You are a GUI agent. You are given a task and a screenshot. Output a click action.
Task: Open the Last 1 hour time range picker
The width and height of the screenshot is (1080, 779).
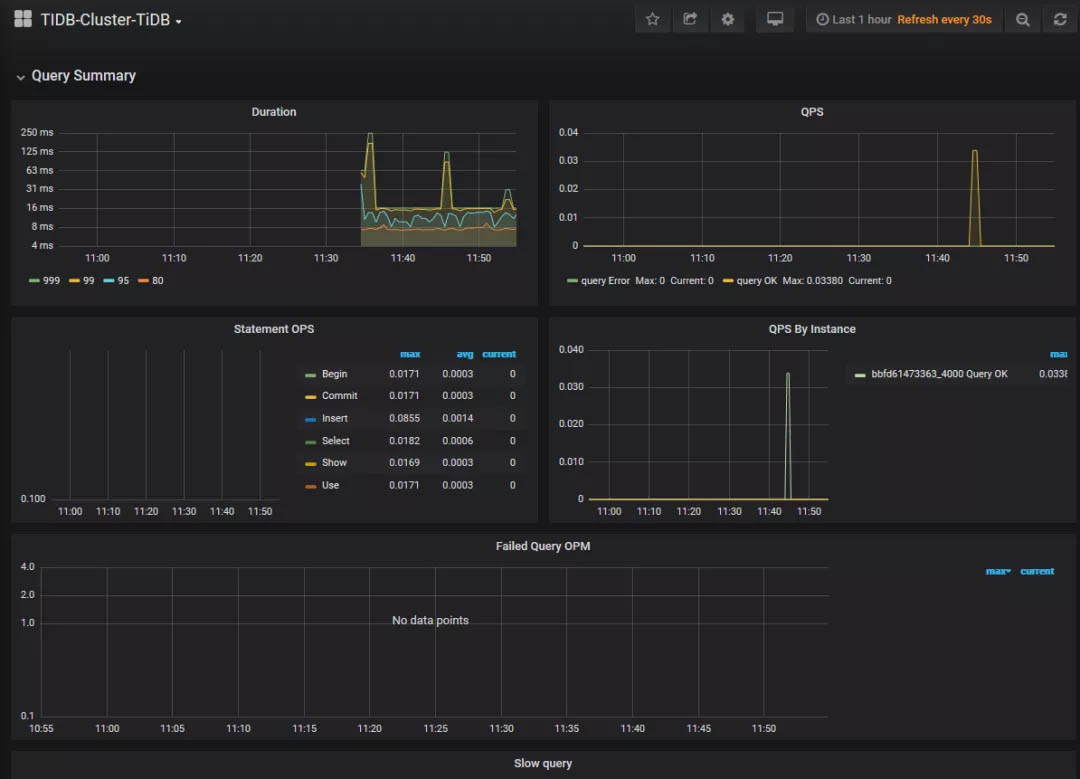[860, 19]
